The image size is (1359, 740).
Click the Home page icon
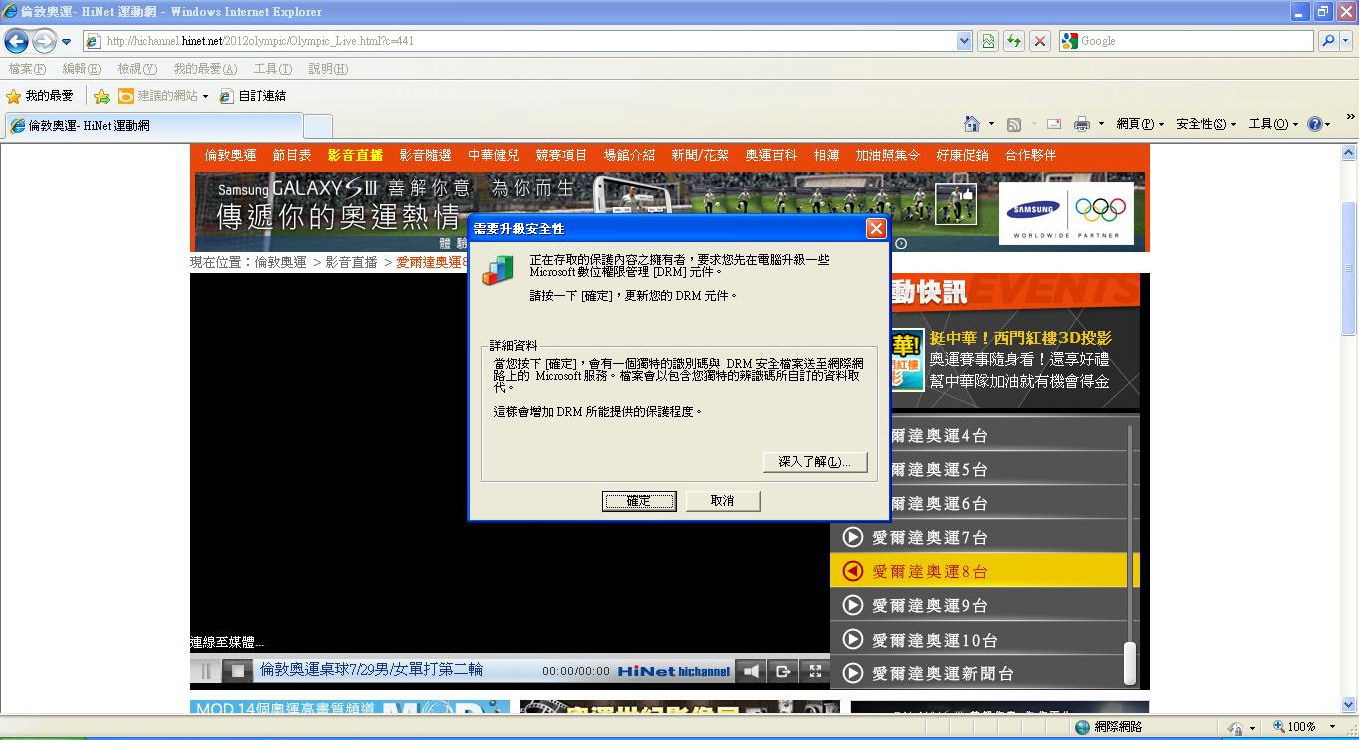tap(971, 124)
